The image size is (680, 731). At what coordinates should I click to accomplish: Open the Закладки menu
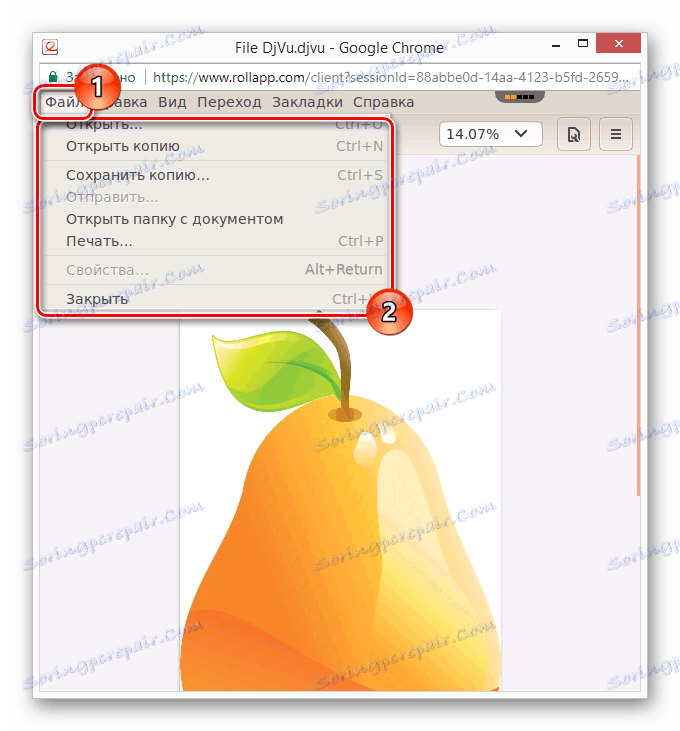pos(307,102)
